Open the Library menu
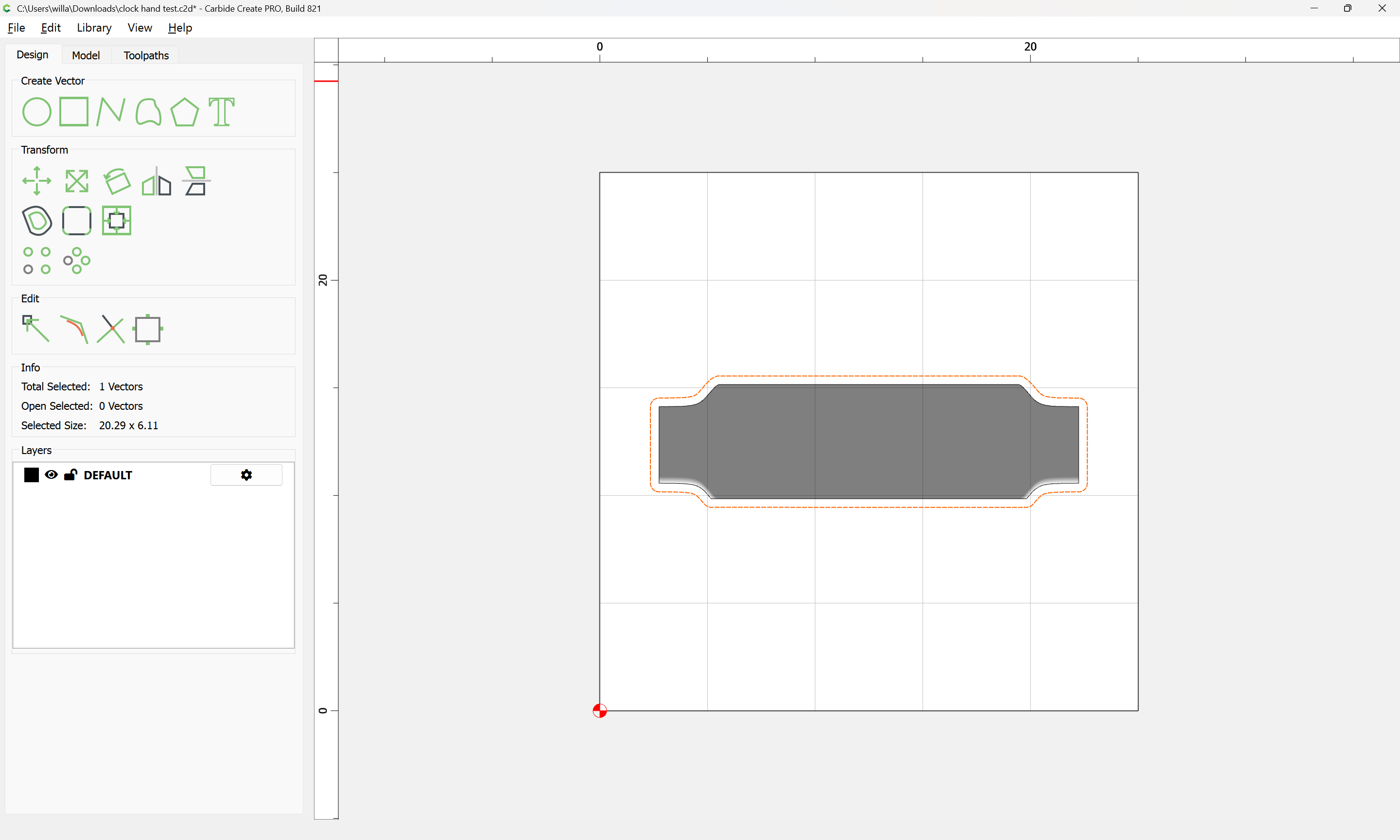This screenshot has width=1400, height=840. click(94, 28)
